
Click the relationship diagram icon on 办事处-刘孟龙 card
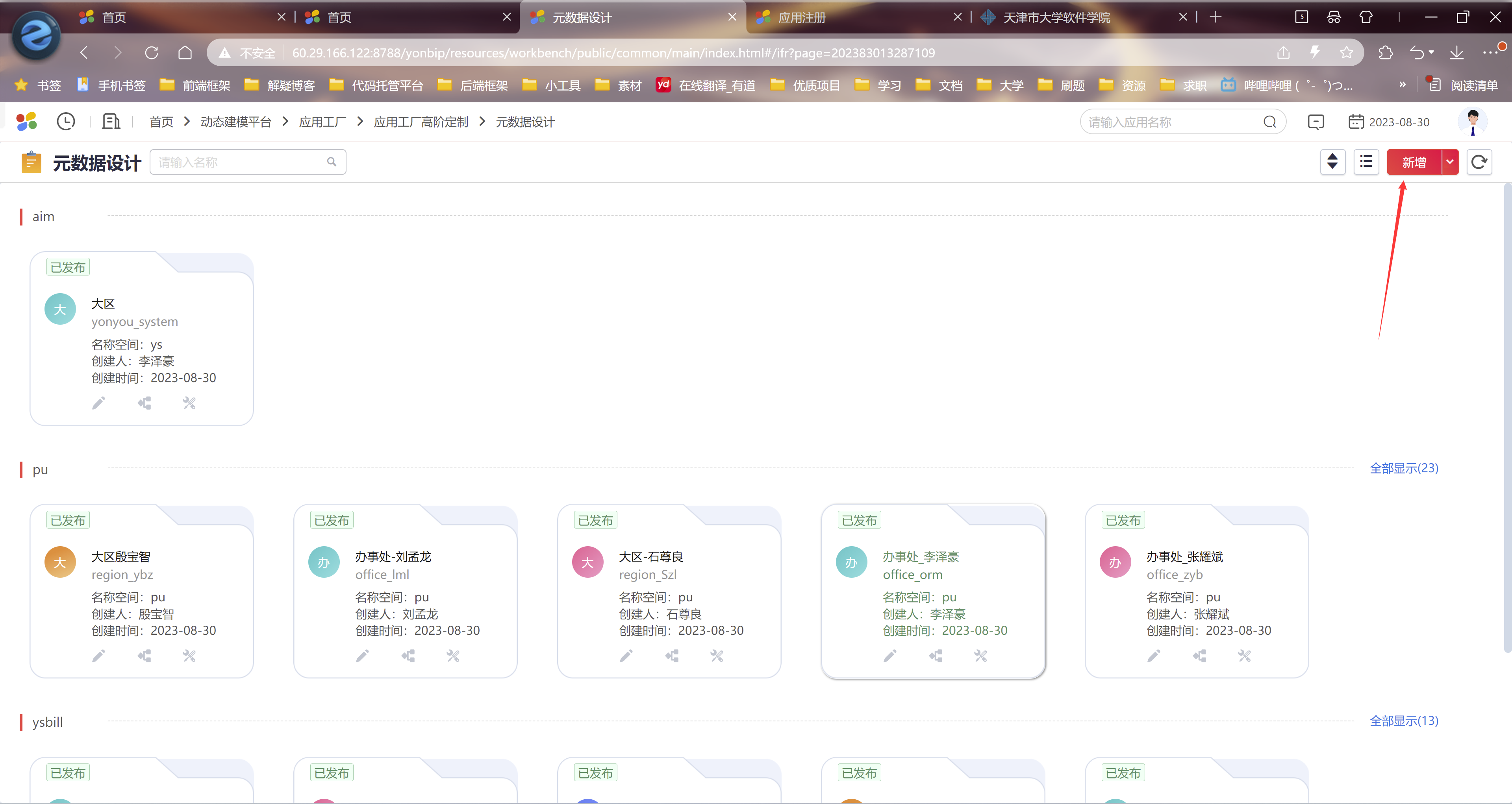408,656
